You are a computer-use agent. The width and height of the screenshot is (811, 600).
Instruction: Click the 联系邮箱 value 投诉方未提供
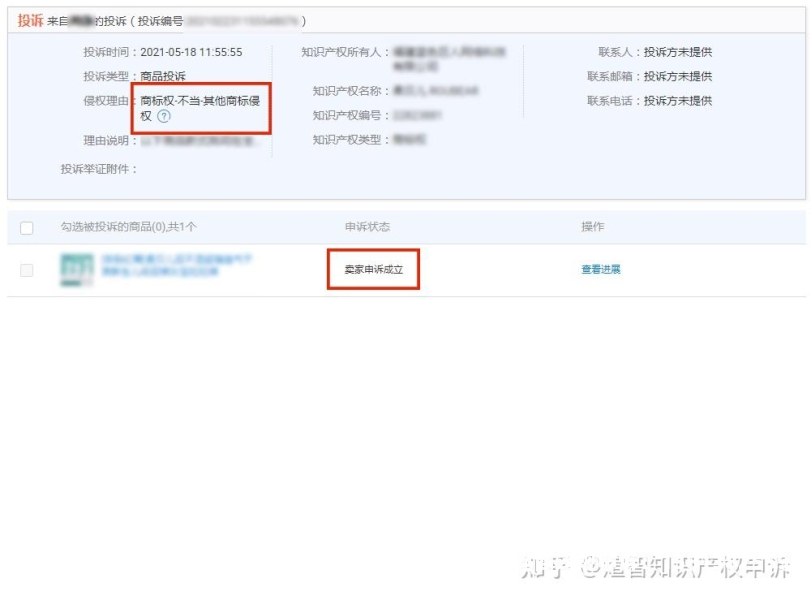pos(677,76)
